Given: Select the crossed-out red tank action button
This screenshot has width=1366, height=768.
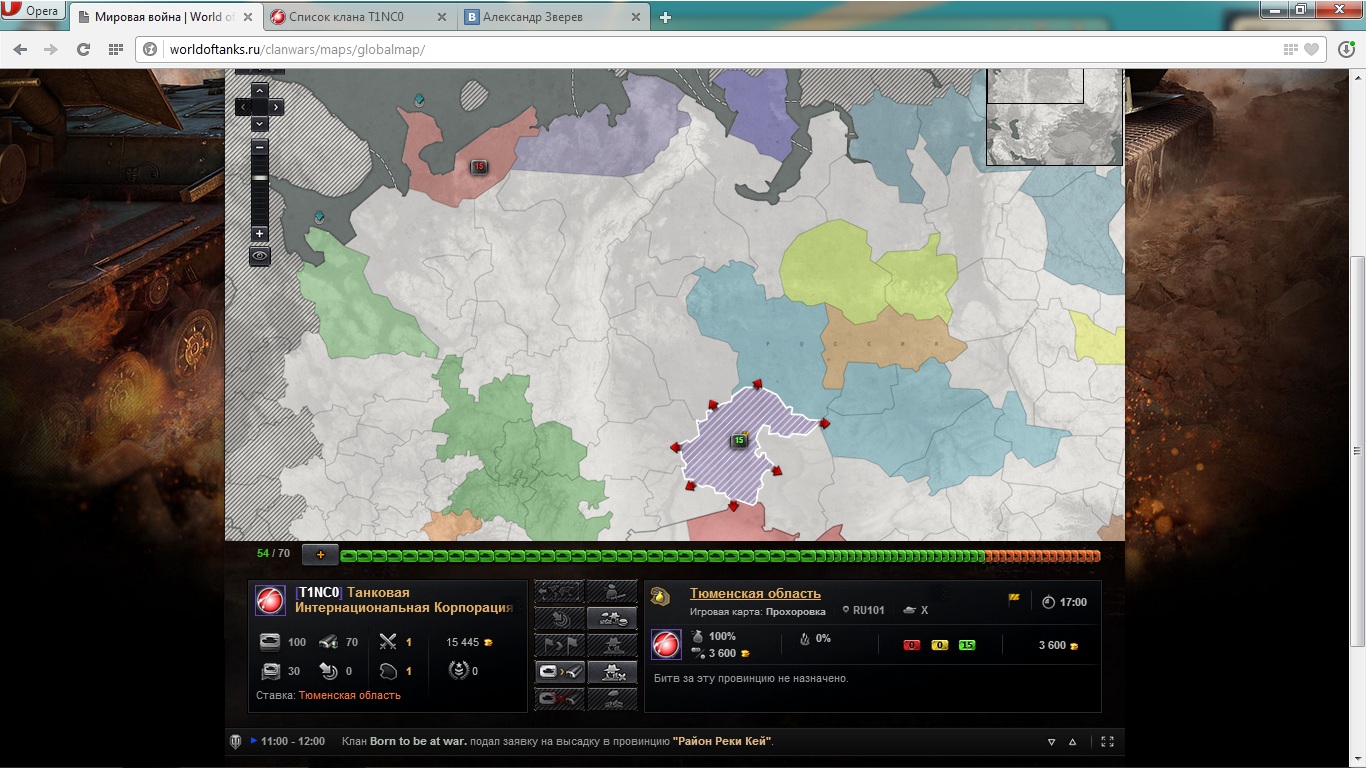Looking at the screenshot, I should click(559, 698).
